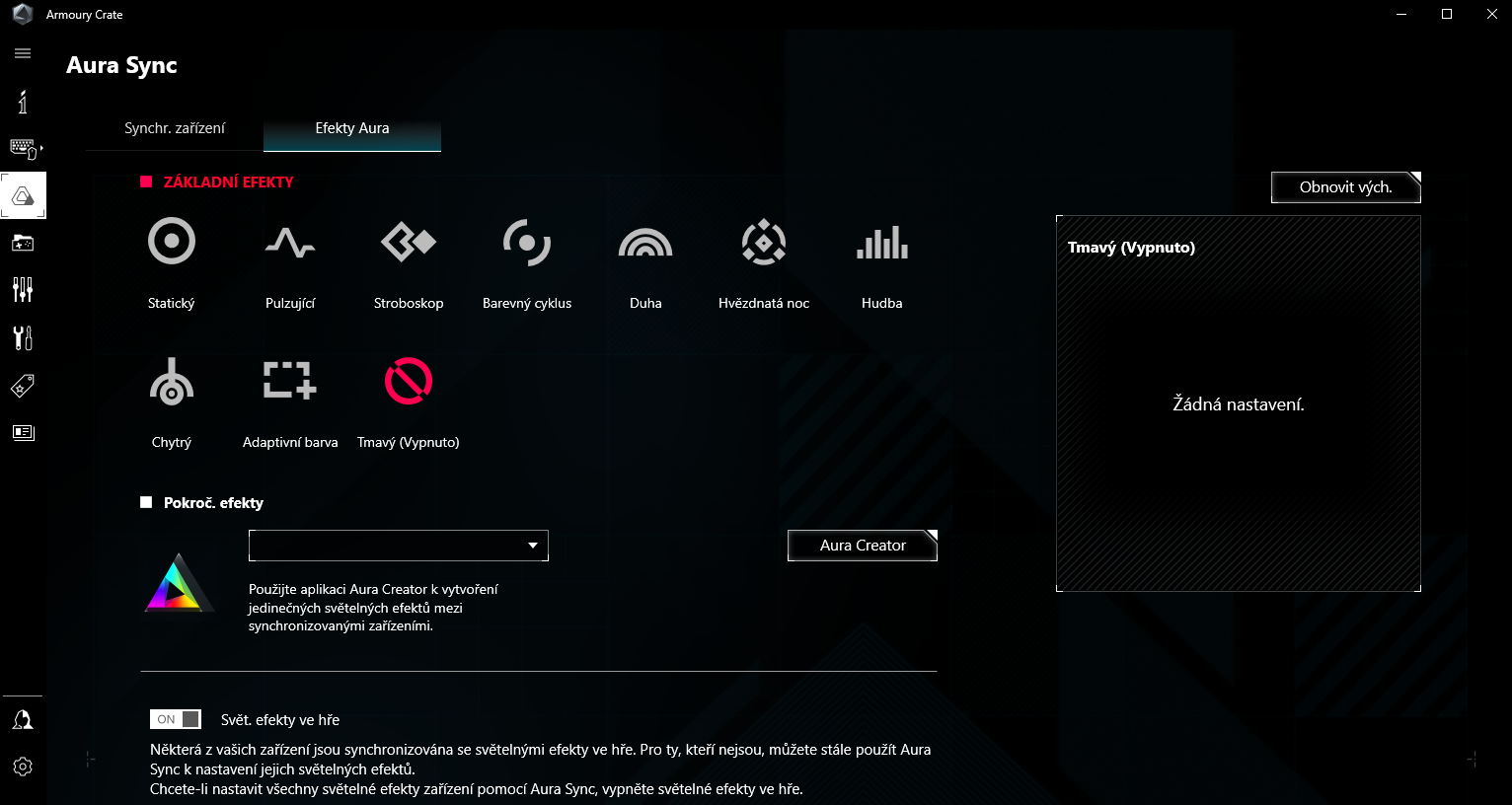Open the Aura Sync sidebar icon
This screenshot has width=1512, height=805.
point(23,195)
